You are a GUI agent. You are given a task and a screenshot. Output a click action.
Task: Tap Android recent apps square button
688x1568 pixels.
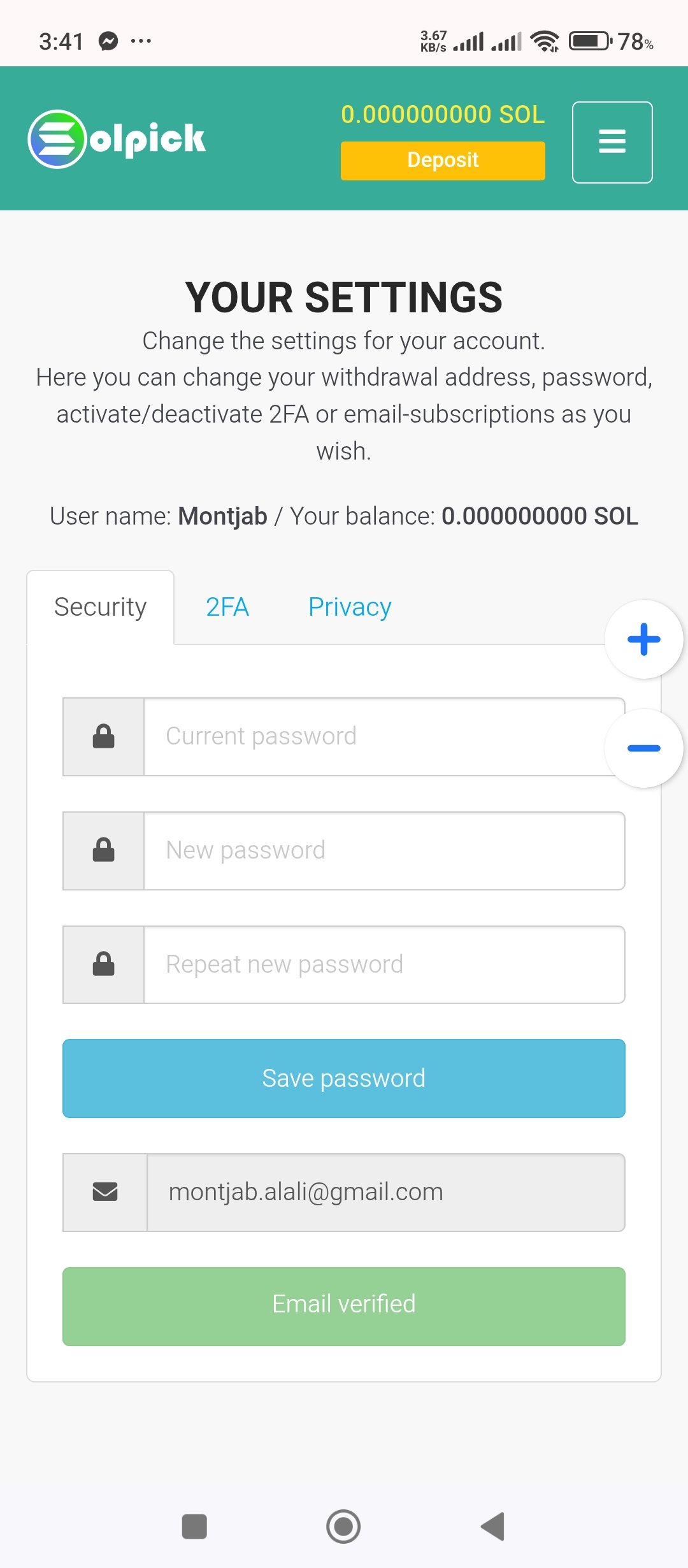194,1527
